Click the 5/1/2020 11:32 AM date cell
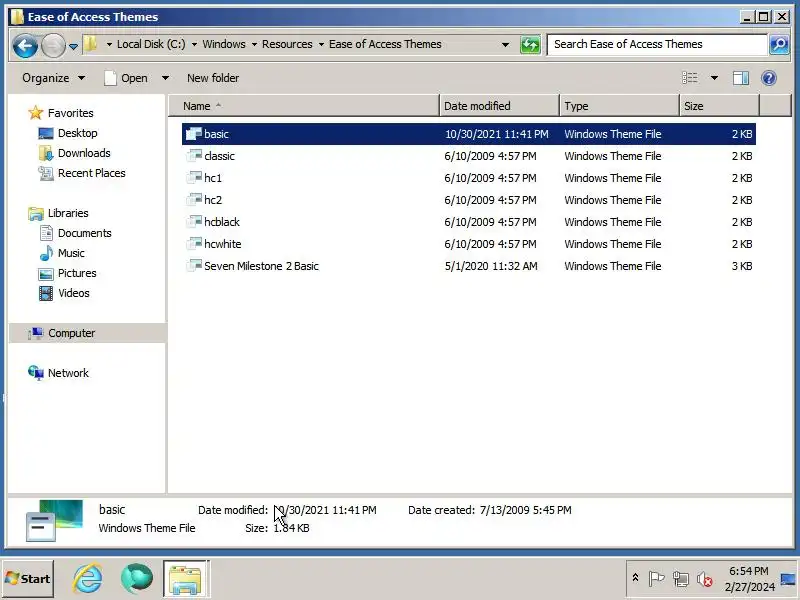Image resolution: width=800 pixels, height=600 pixels. click(490, 266)
